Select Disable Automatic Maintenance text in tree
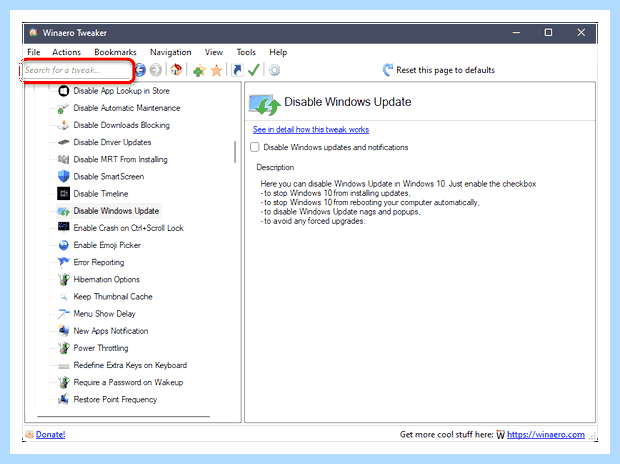Screen dimensions: 620x464 click(x=127, y=108)
